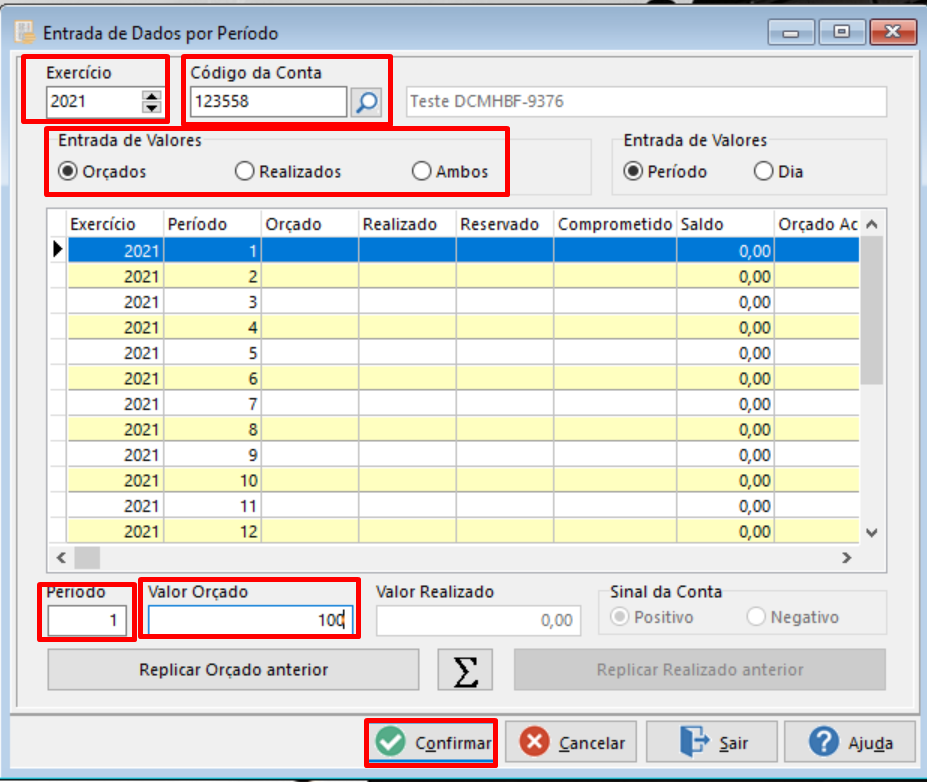Screen dimensions: 927x782
Task: Click the account description field Teste DCMHBF-9376
Action: point(646,102)
